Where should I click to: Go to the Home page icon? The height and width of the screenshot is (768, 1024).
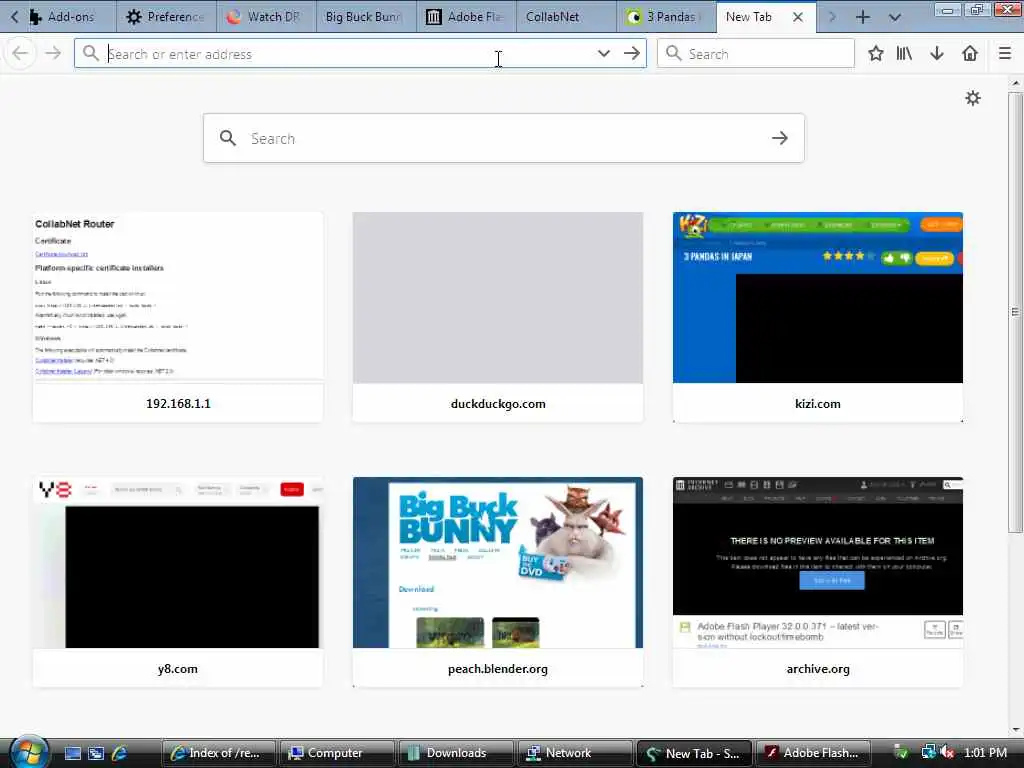(970, 54)
